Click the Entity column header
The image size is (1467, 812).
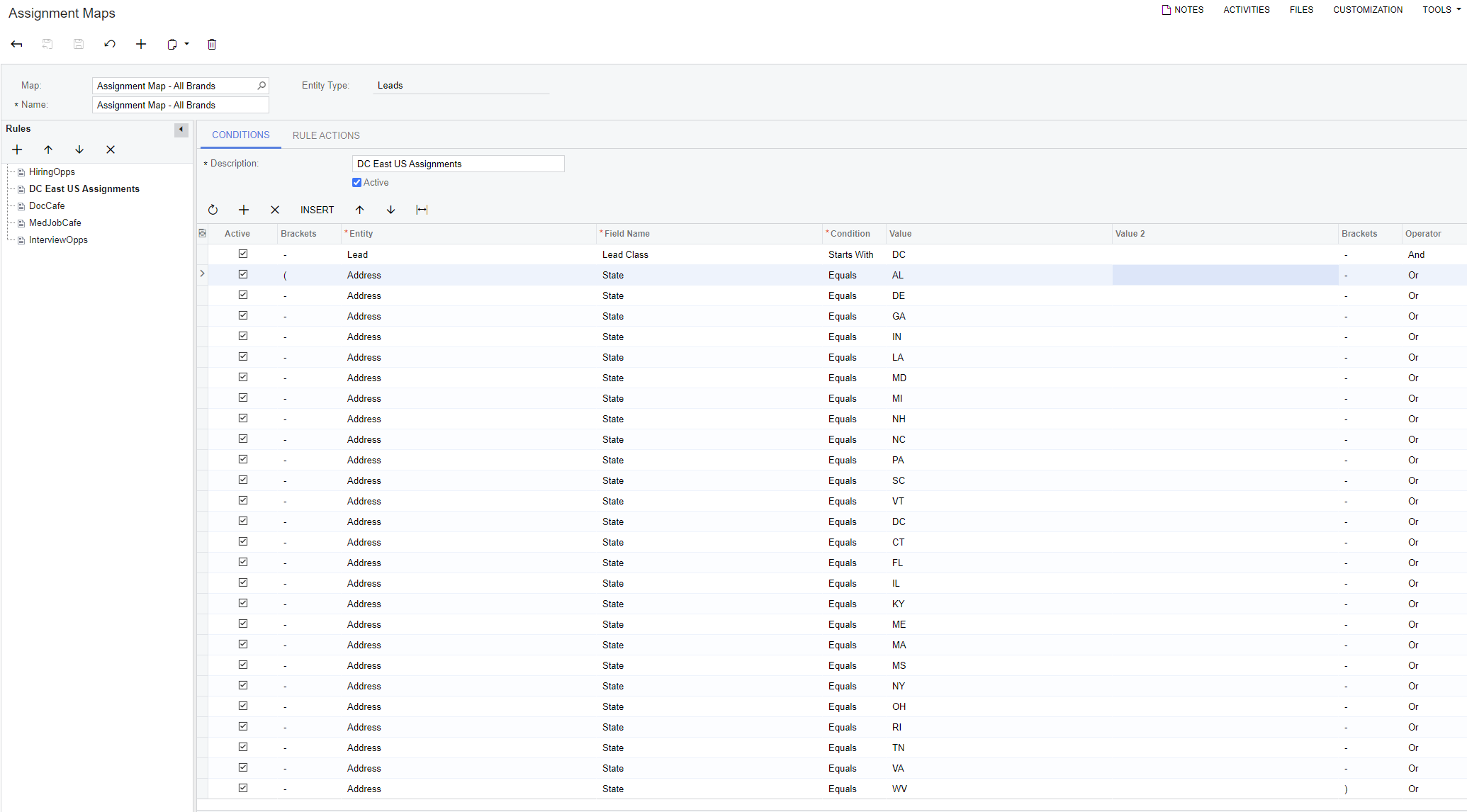pos(468,234)
